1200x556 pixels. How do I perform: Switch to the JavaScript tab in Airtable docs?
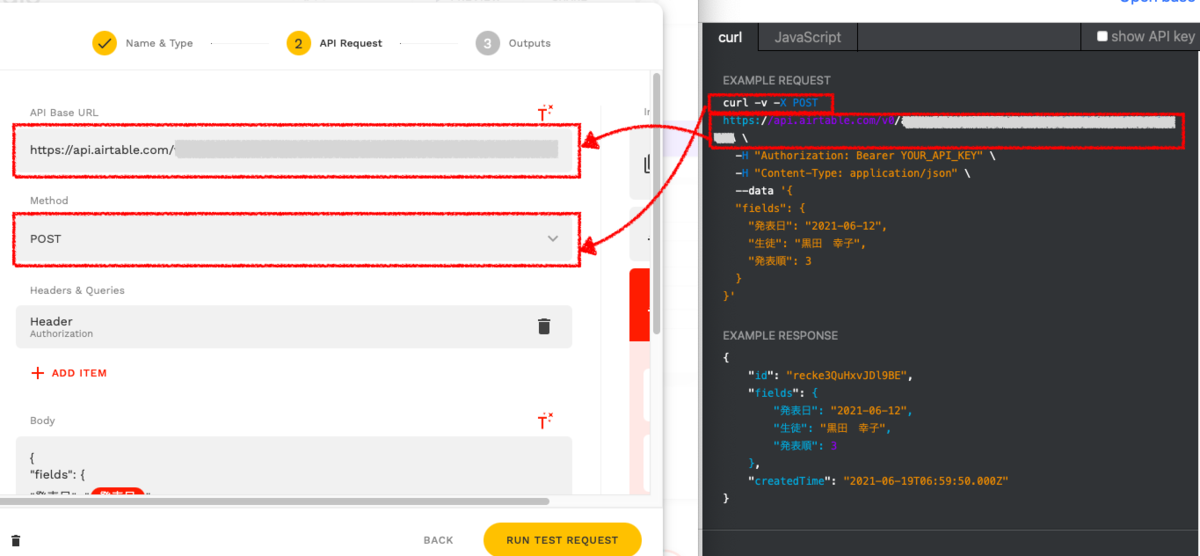[x=807, y=37]
